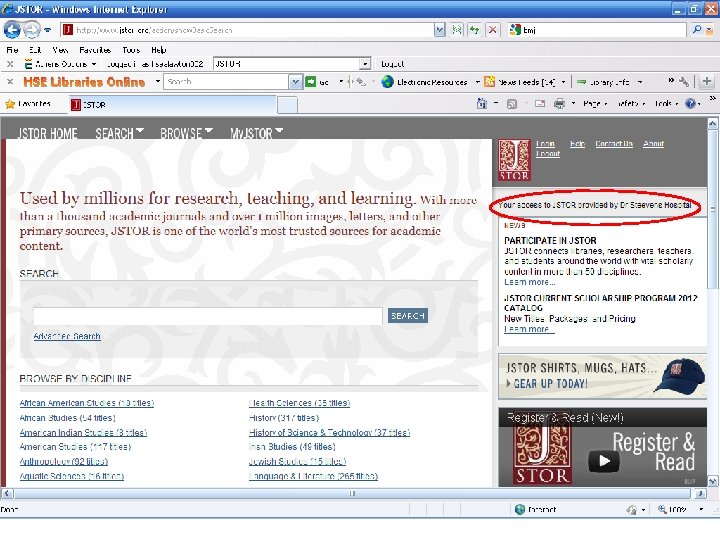Open the Safety dropdown in command bar
Viewport: 720px width, 540px height.
pos(629,104)
